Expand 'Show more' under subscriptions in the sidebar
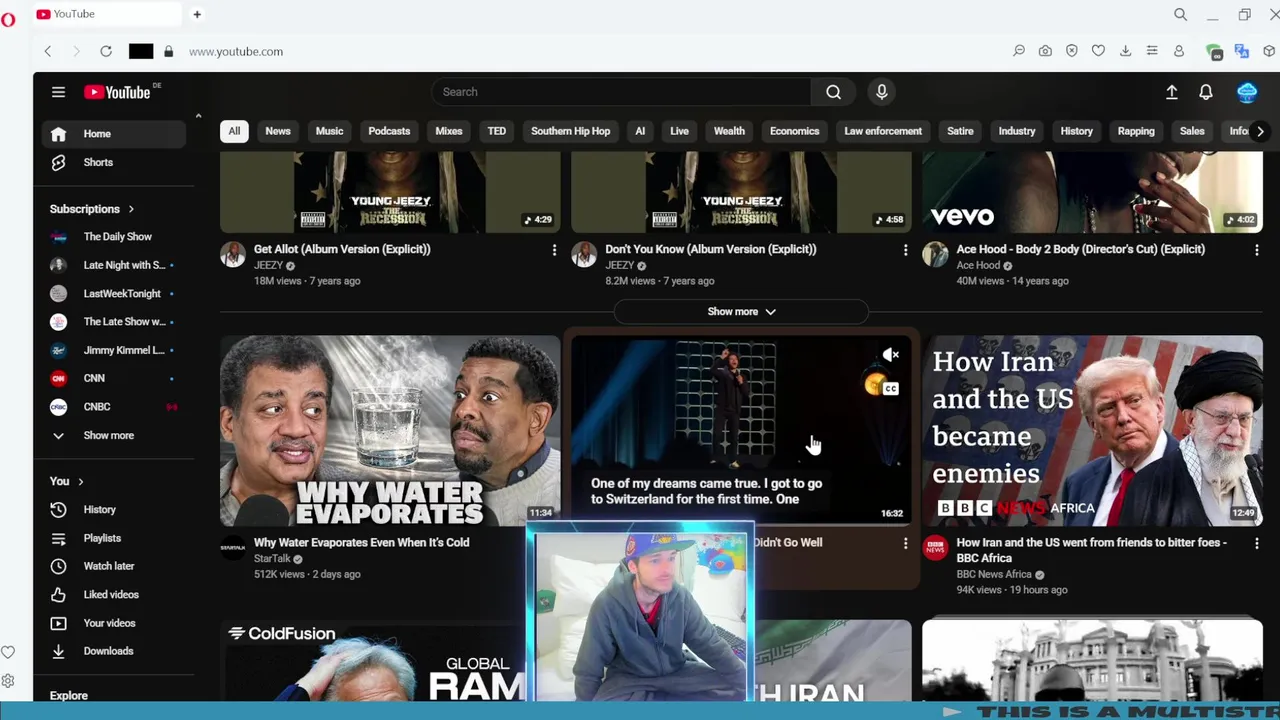 (x=108, y=435)
